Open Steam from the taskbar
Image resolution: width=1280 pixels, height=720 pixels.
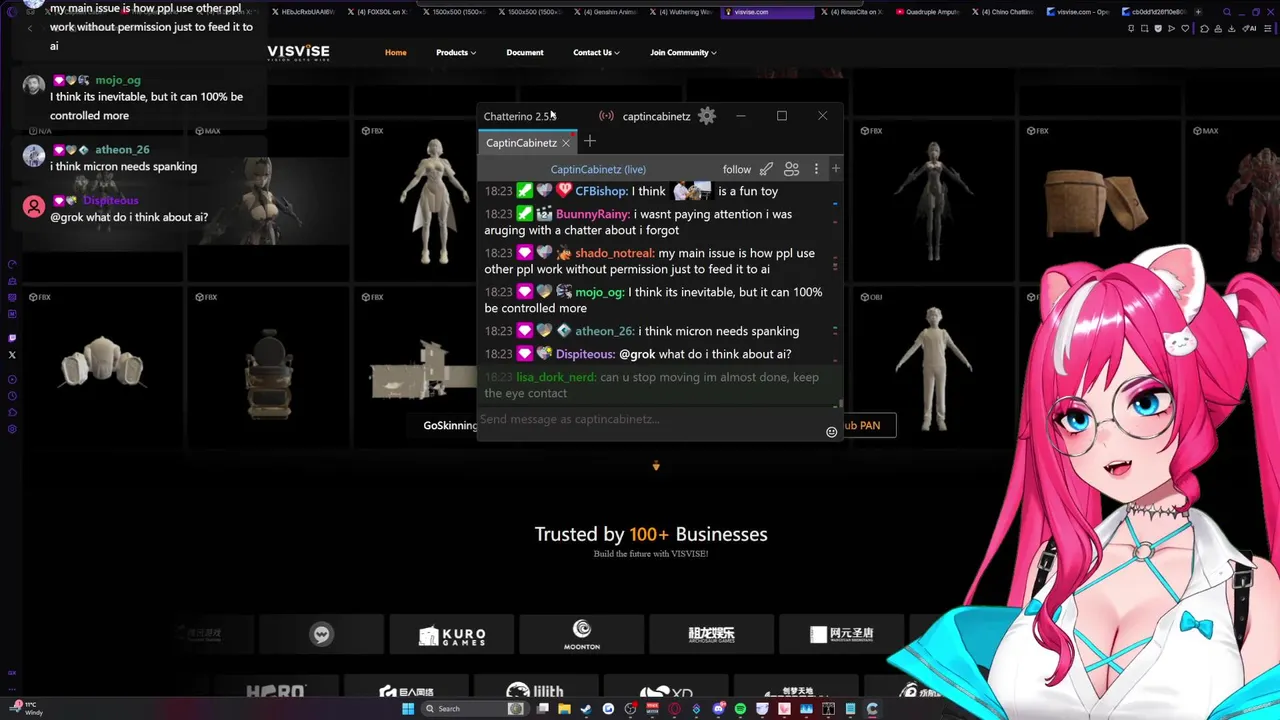pyautogui.click(x=587, y=709)
